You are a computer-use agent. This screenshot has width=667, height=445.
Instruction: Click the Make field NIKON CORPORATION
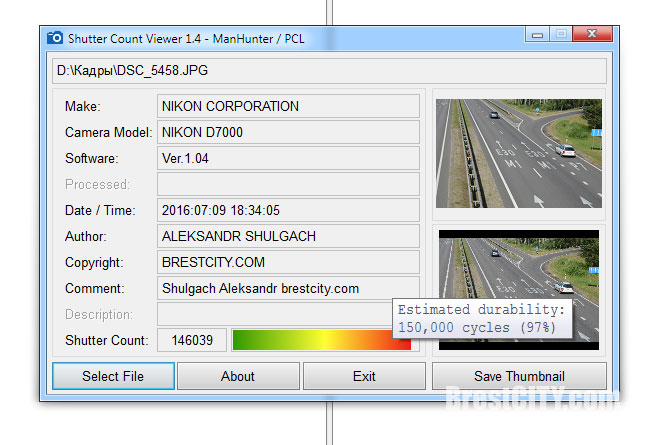(288, 106)
